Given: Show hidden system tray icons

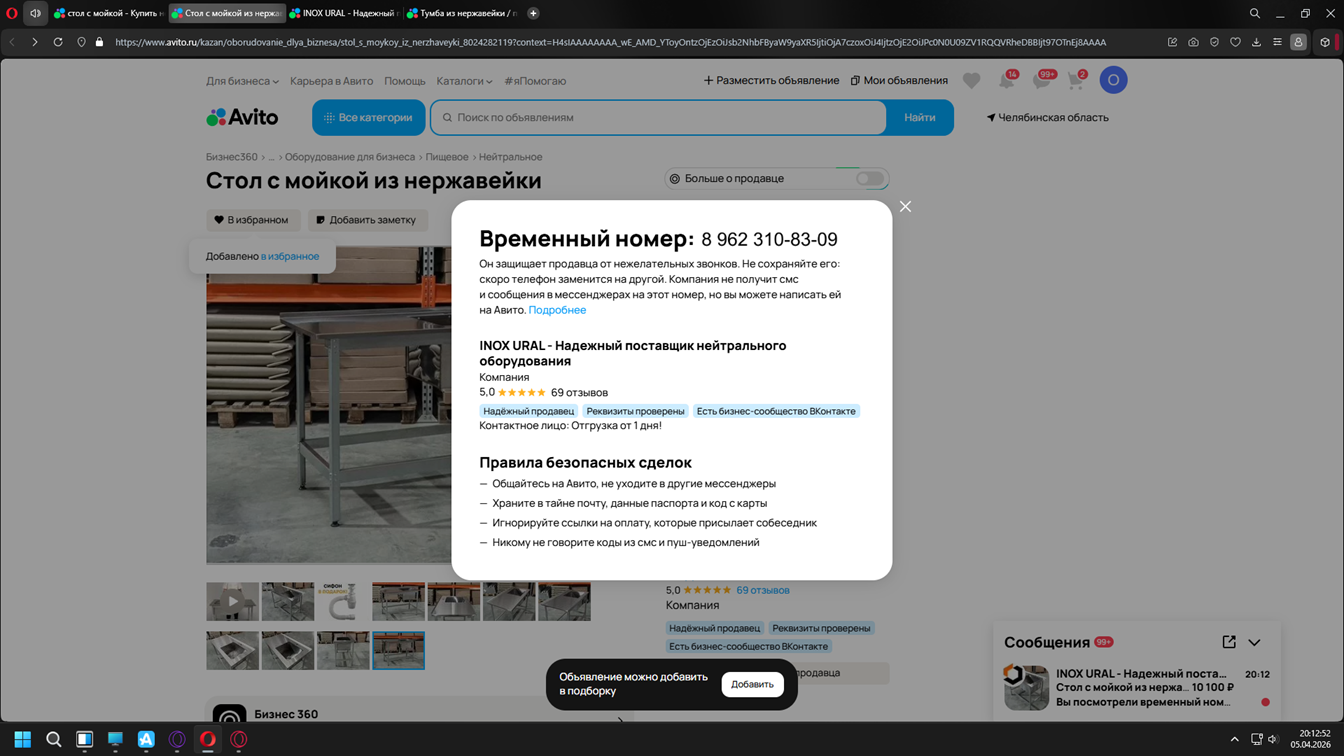Looking at the screenshot, I should click(1234, 739).
